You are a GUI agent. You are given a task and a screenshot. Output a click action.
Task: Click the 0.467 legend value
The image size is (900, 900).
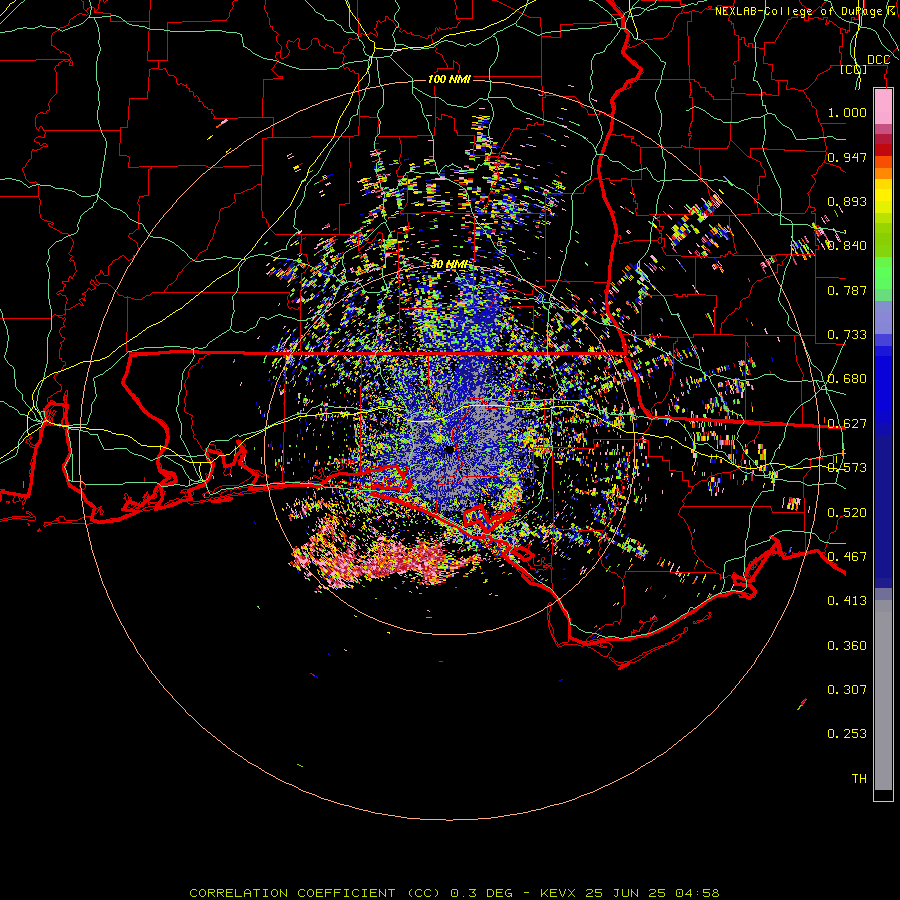pos(847,557)
